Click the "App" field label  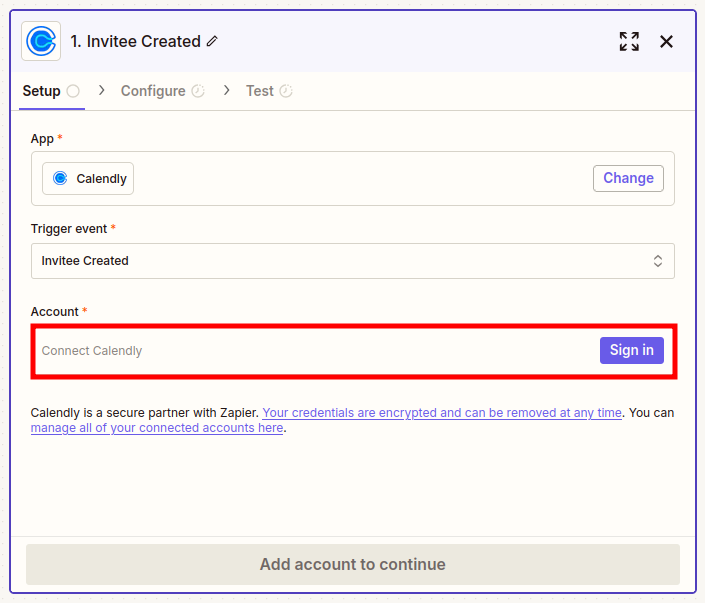[x=42, y=139]
